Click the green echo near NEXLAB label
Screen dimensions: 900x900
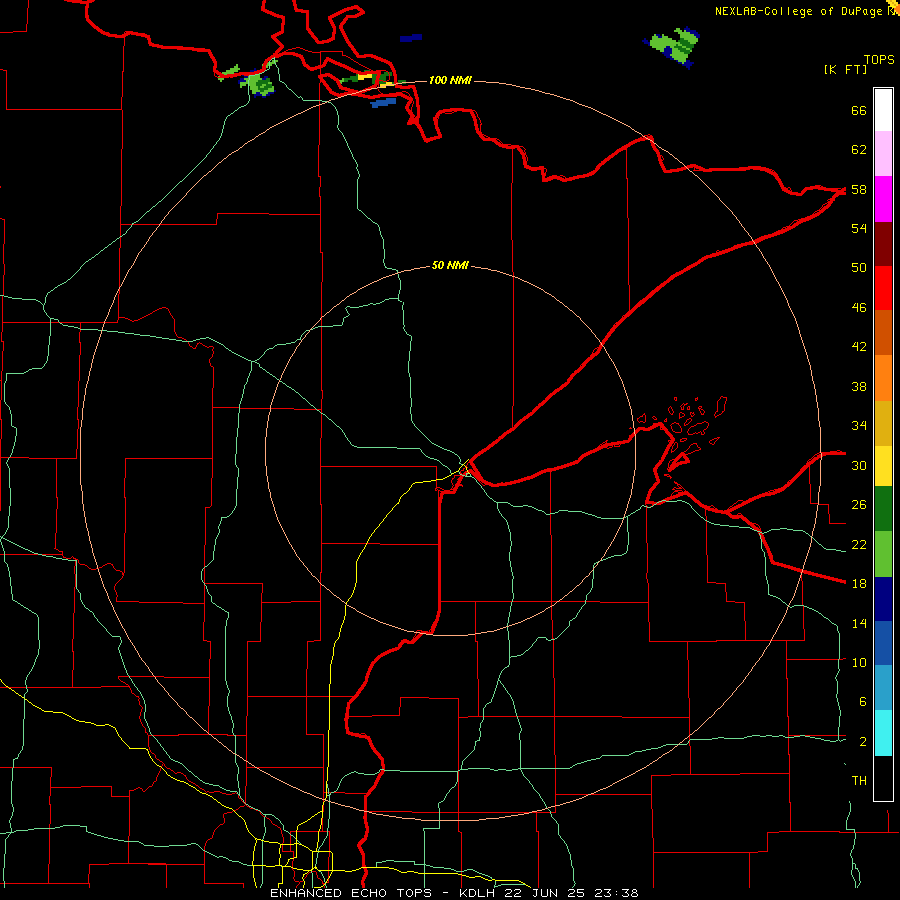click(x=673, y=46)
